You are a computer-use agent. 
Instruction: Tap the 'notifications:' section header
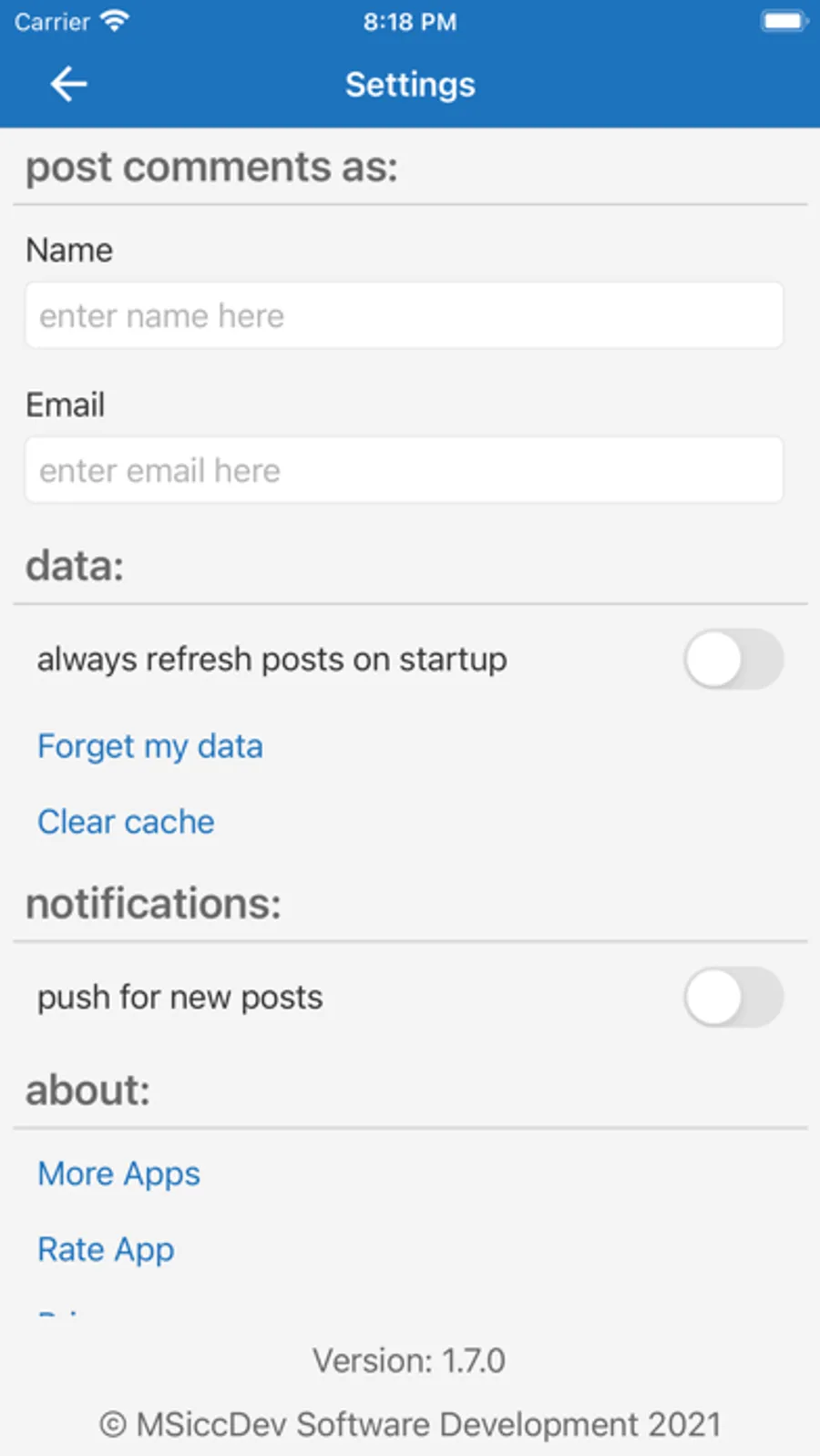tap(153, 904)
